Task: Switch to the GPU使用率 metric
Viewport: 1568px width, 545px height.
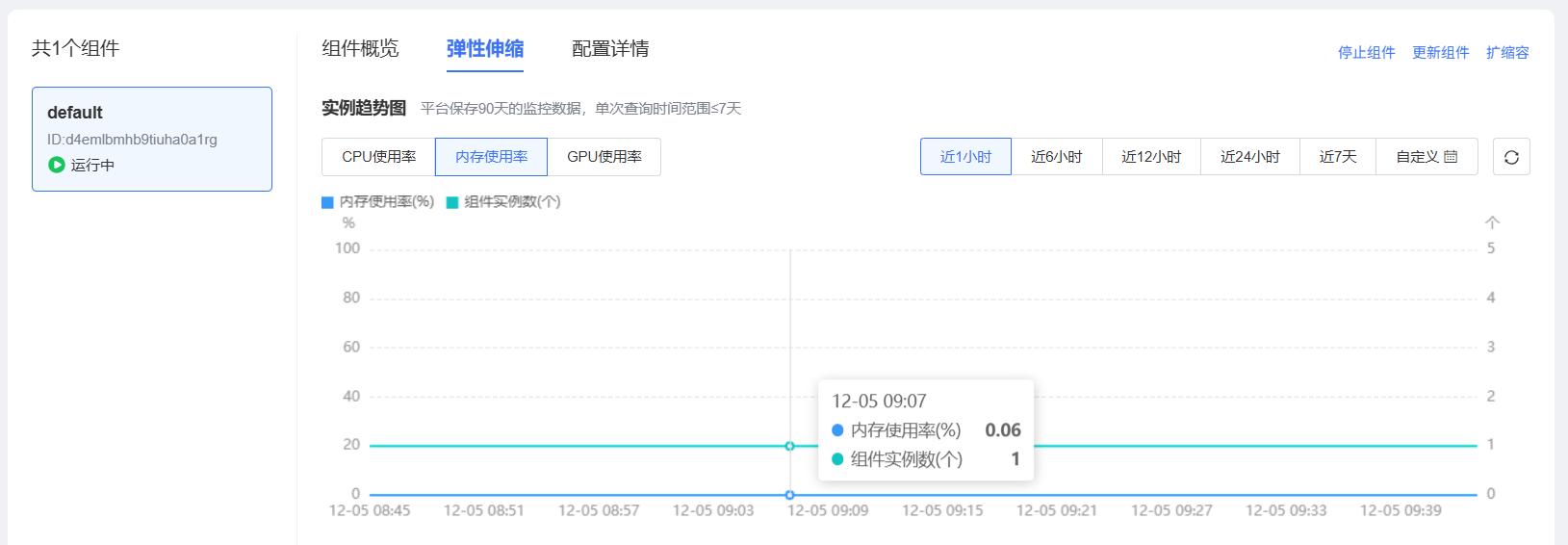Action: [604, 157]
